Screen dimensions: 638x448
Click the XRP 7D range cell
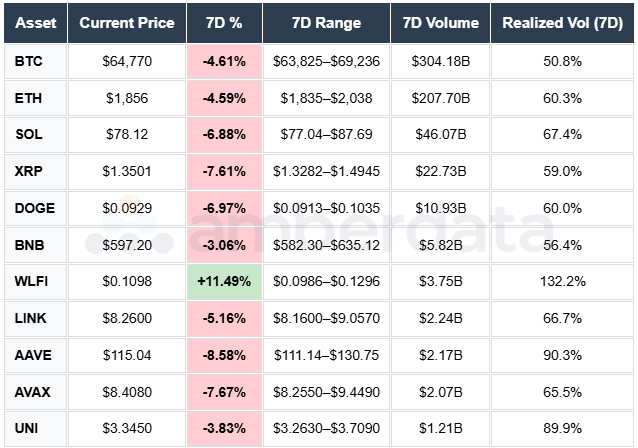pyautogui.click(x=329, y=172)
